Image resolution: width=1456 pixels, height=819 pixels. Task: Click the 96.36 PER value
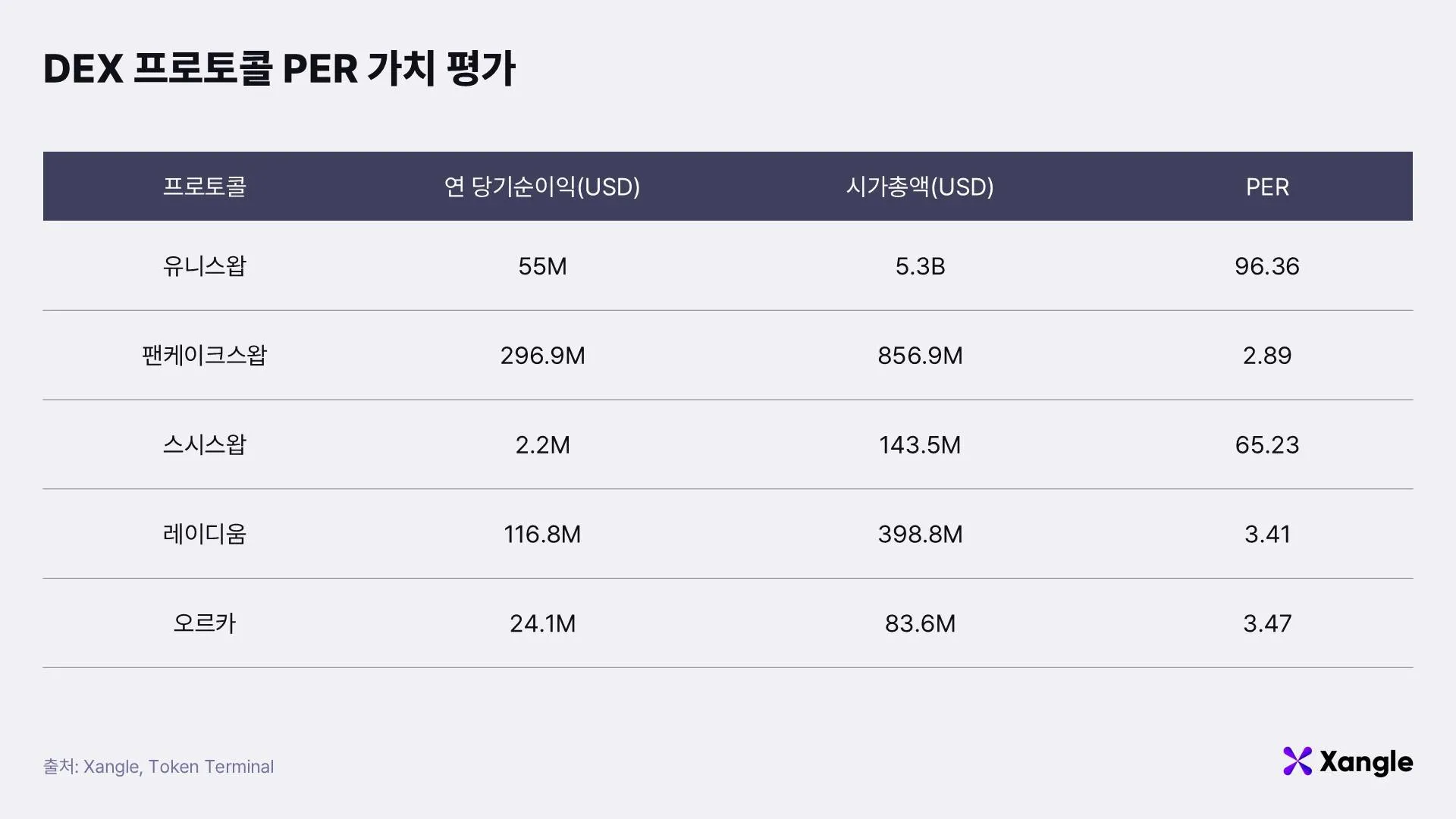click(1266, 266)
